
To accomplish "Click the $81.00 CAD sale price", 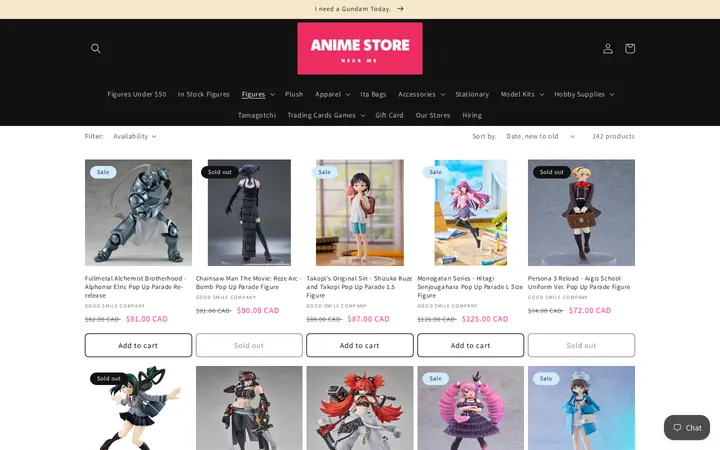I will pos(146,319).
